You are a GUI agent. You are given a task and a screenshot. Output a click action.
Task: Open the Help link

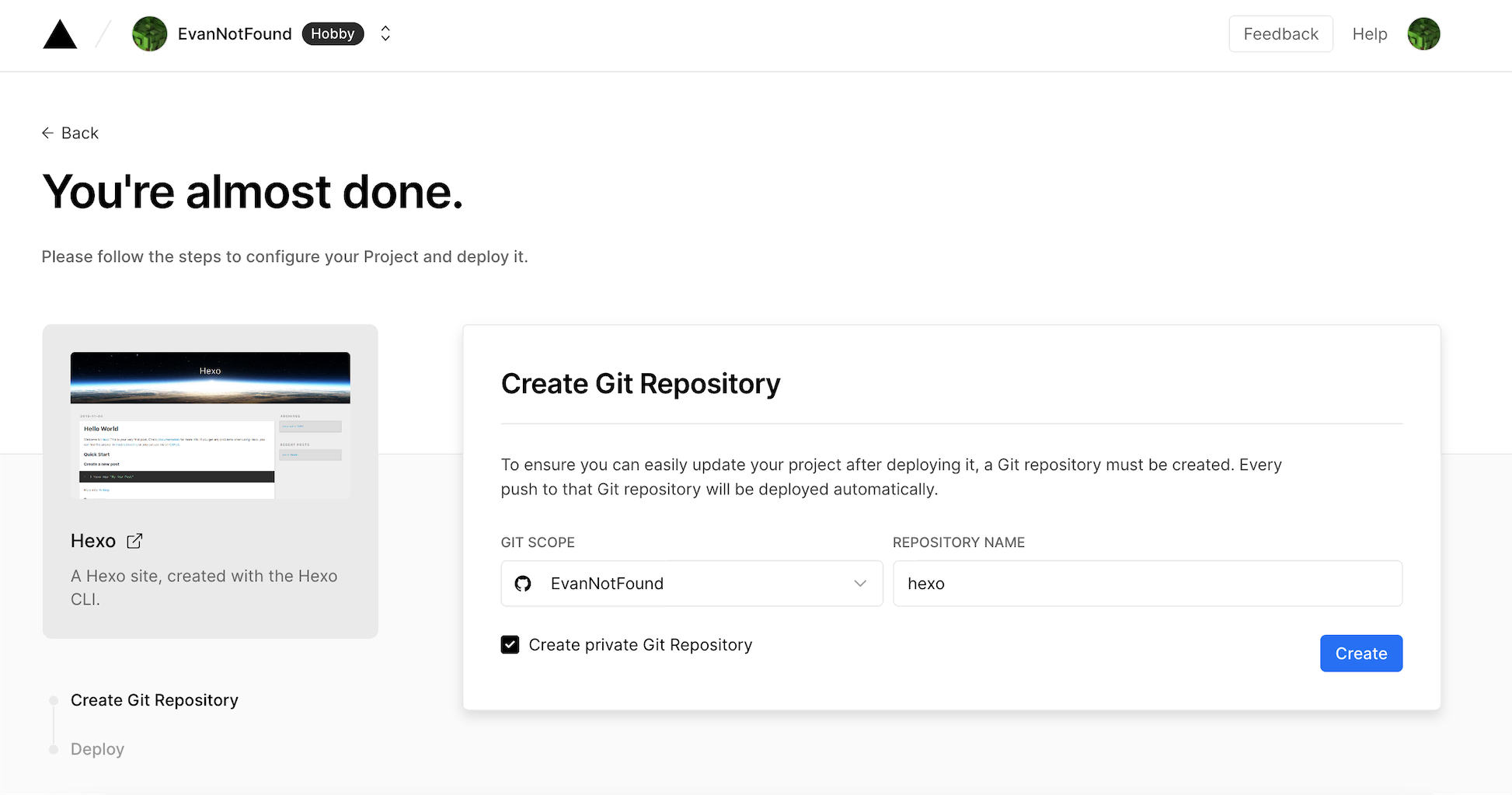tap(1369, 34)
